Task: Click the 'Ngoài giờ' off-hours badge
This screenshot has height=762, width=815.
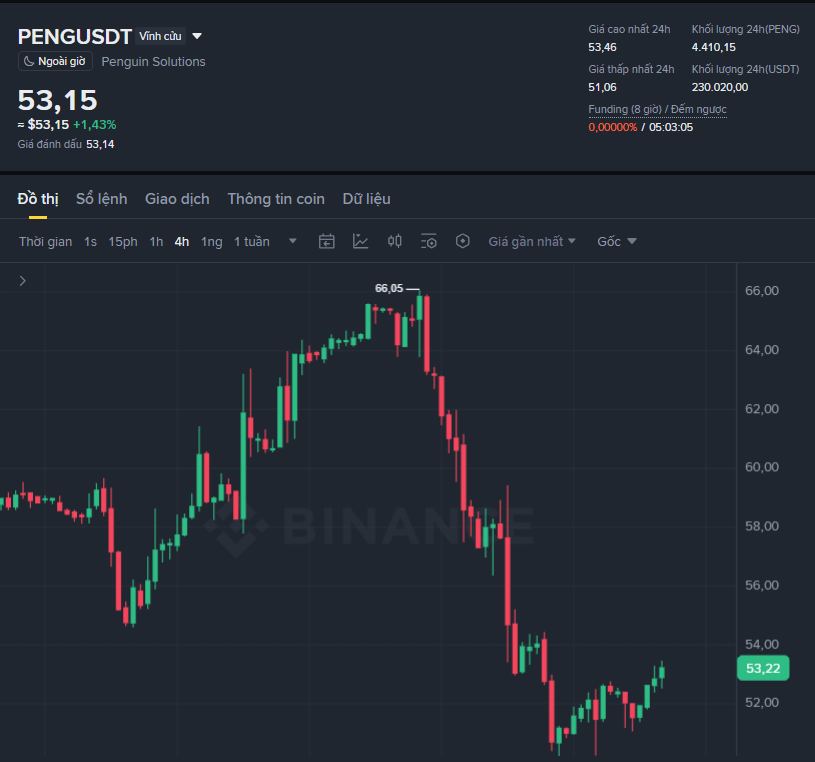Action: 55,61
